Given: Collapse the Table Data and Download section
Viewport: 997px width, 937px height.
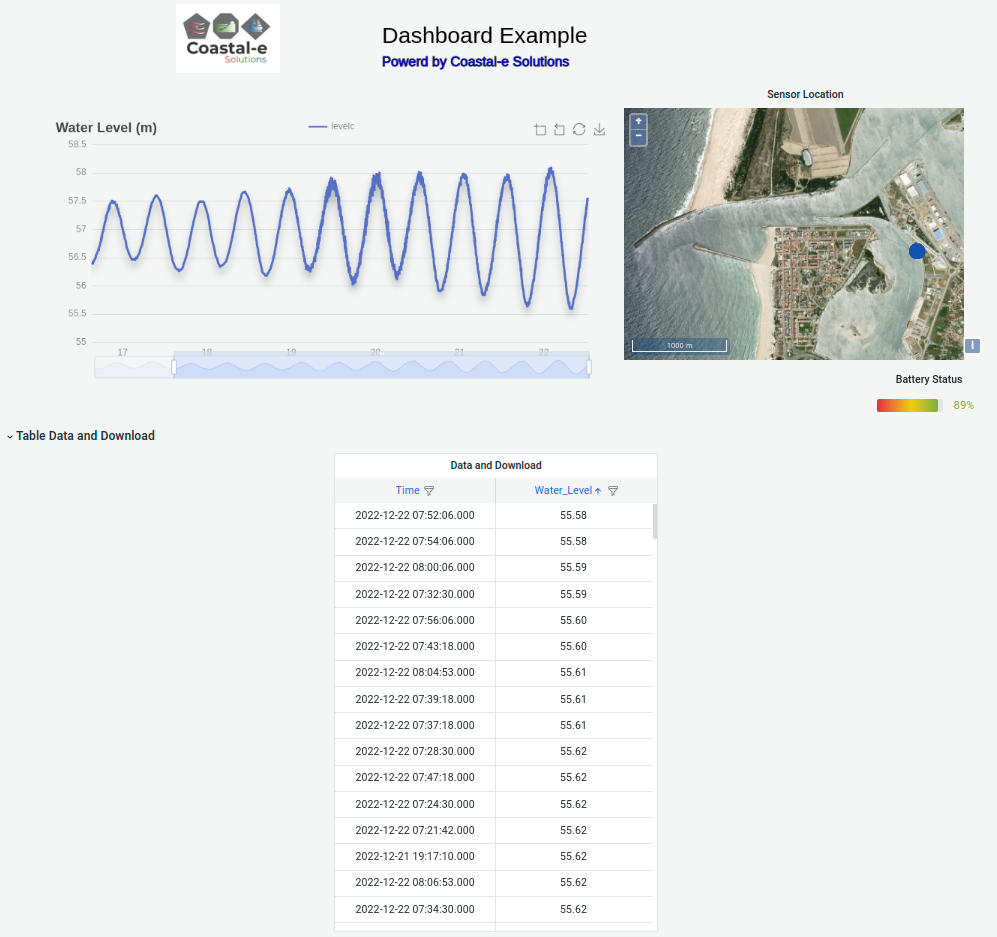Looking at the screenshot, I should pos(10,436).
